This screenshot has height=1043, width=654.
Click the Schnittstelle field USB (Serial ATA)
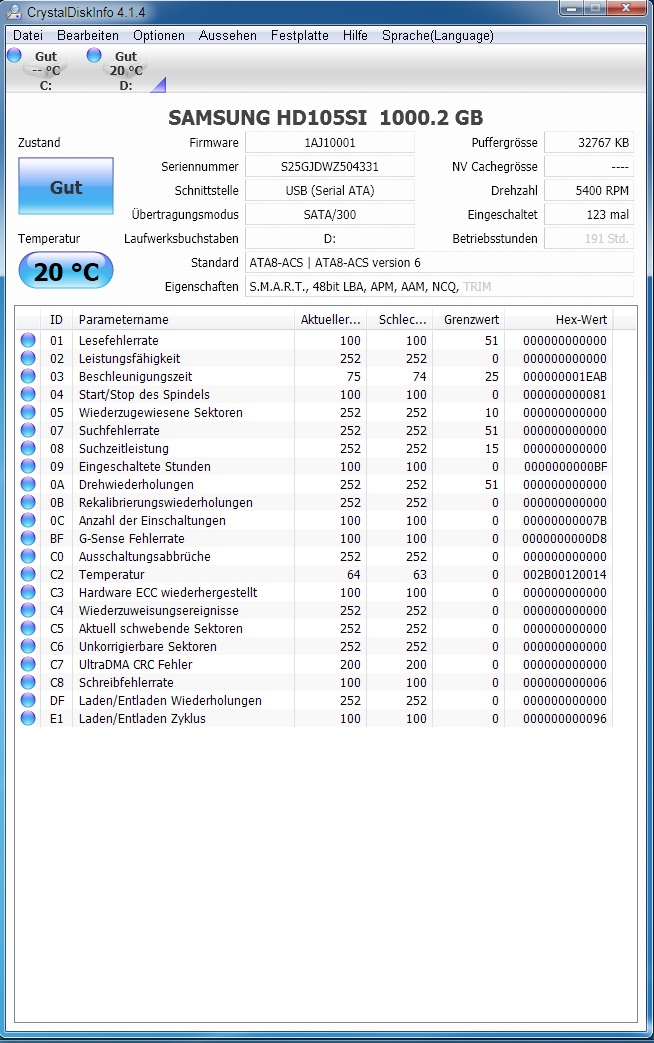(330, 190)
